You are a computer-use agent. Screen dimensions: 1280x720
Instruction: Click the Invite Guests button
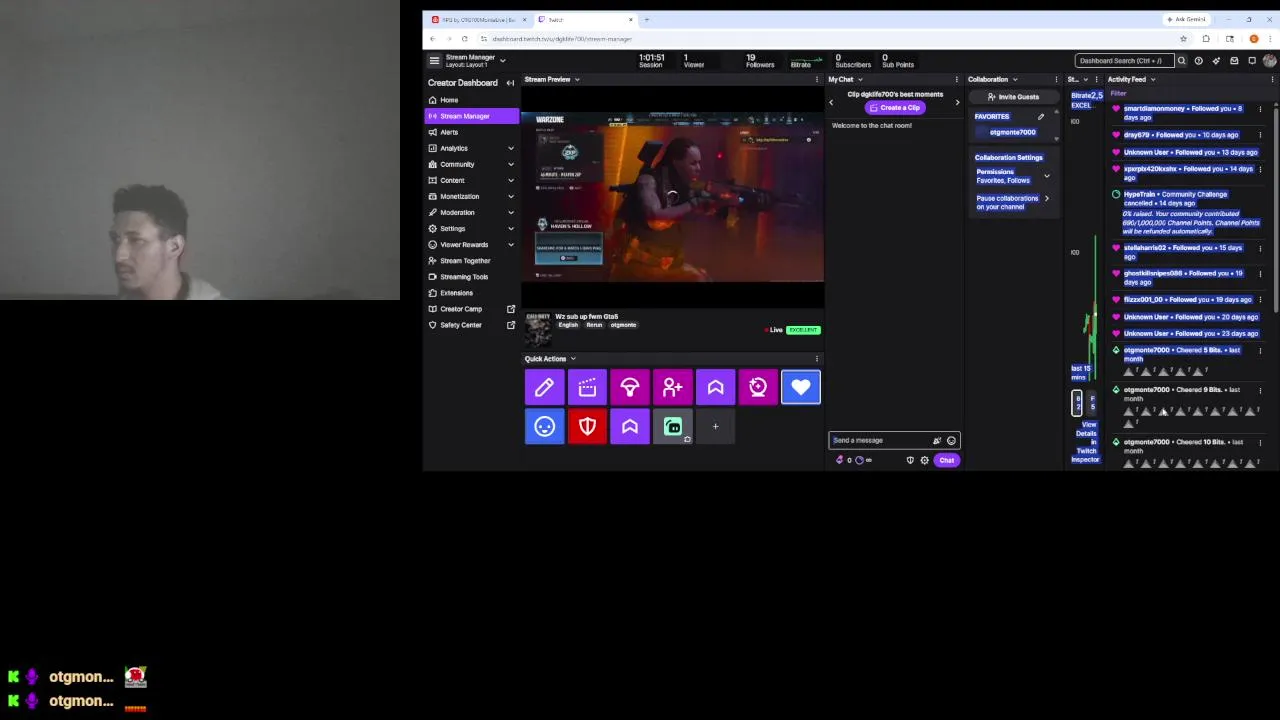[x=1013, y=97]
